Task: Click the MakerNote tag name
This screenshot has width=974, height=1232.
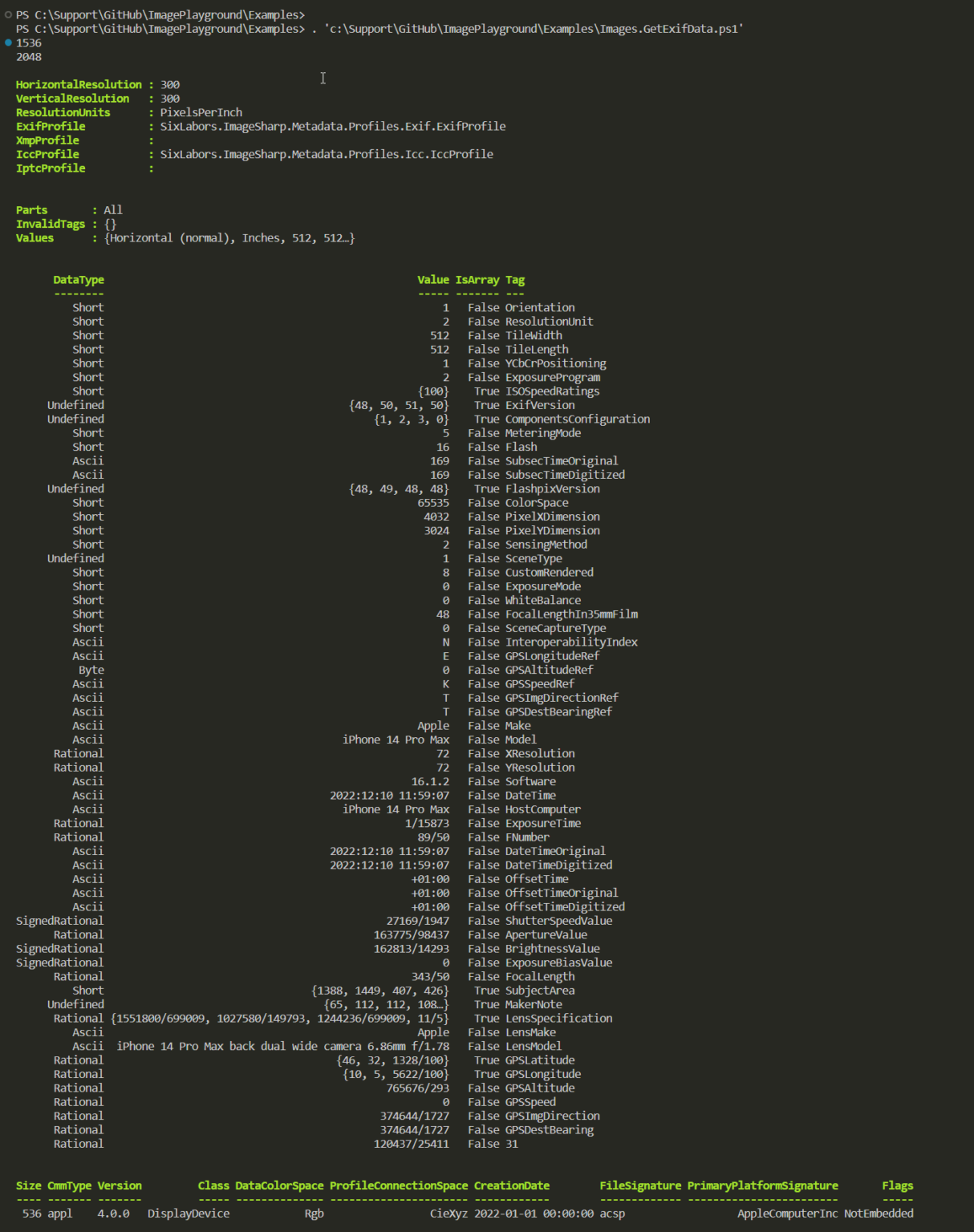Action: click(534, 1004)
